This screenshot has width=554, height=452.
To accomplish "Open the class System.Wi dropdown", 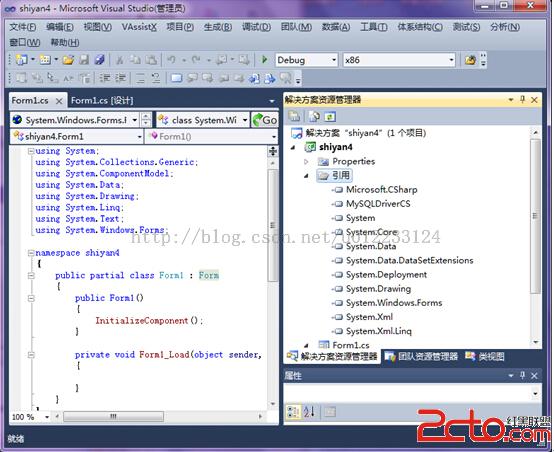I will click(245, 120).
